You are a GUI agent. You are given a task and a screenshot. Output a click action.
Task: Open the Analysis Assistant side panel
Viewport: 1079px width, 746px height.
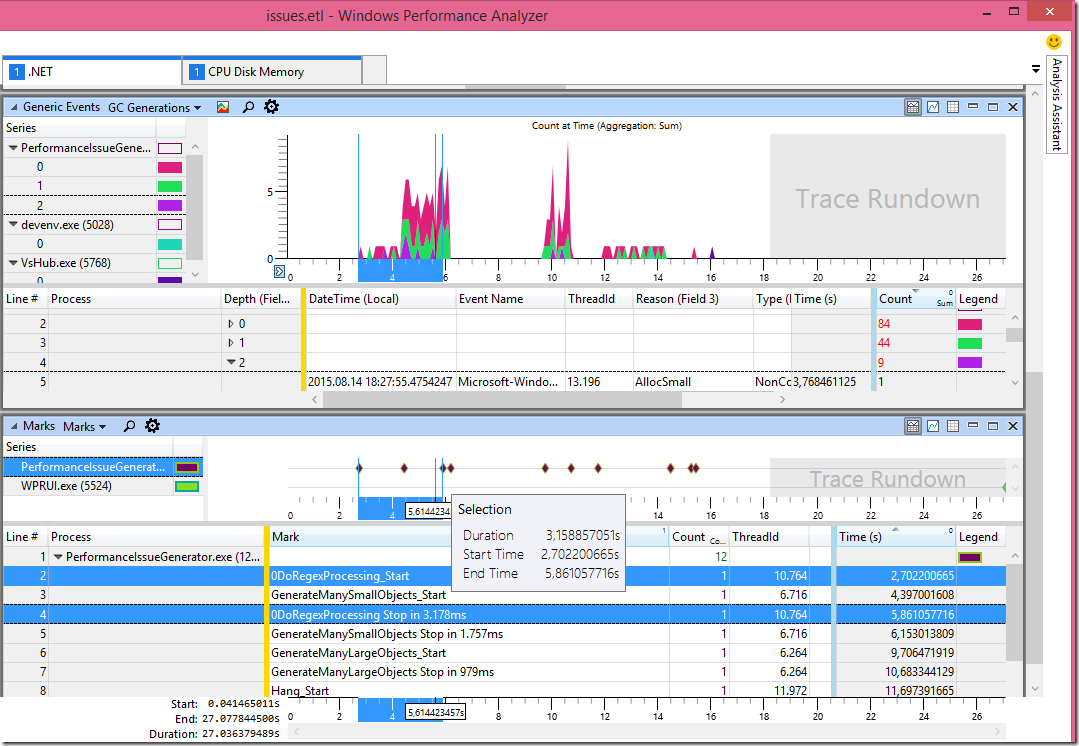coord(1056,105)
